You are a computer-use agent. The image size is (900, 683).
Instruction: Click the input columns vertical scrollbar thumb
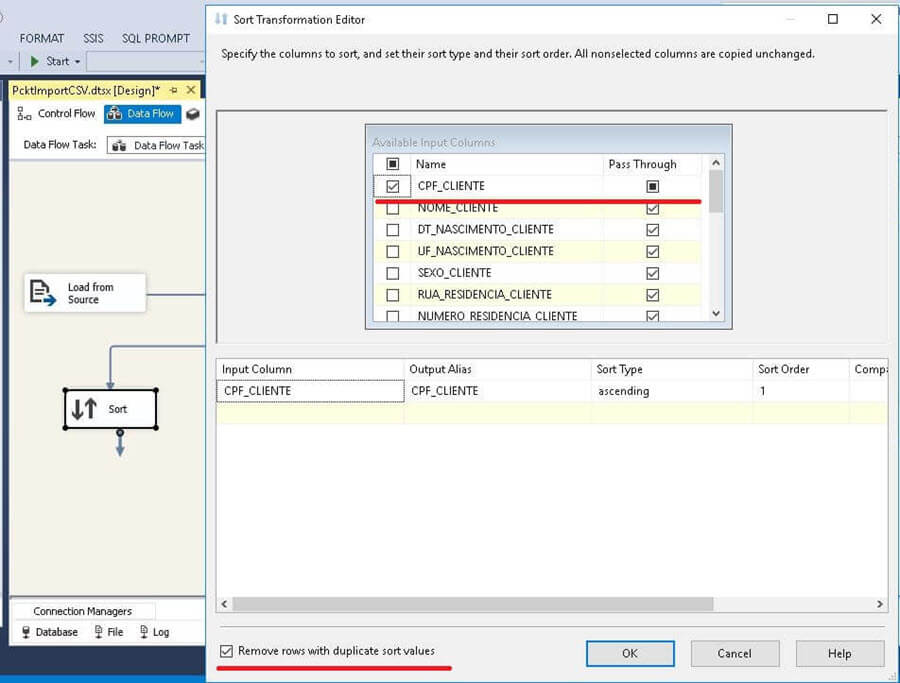coord(716,192)
